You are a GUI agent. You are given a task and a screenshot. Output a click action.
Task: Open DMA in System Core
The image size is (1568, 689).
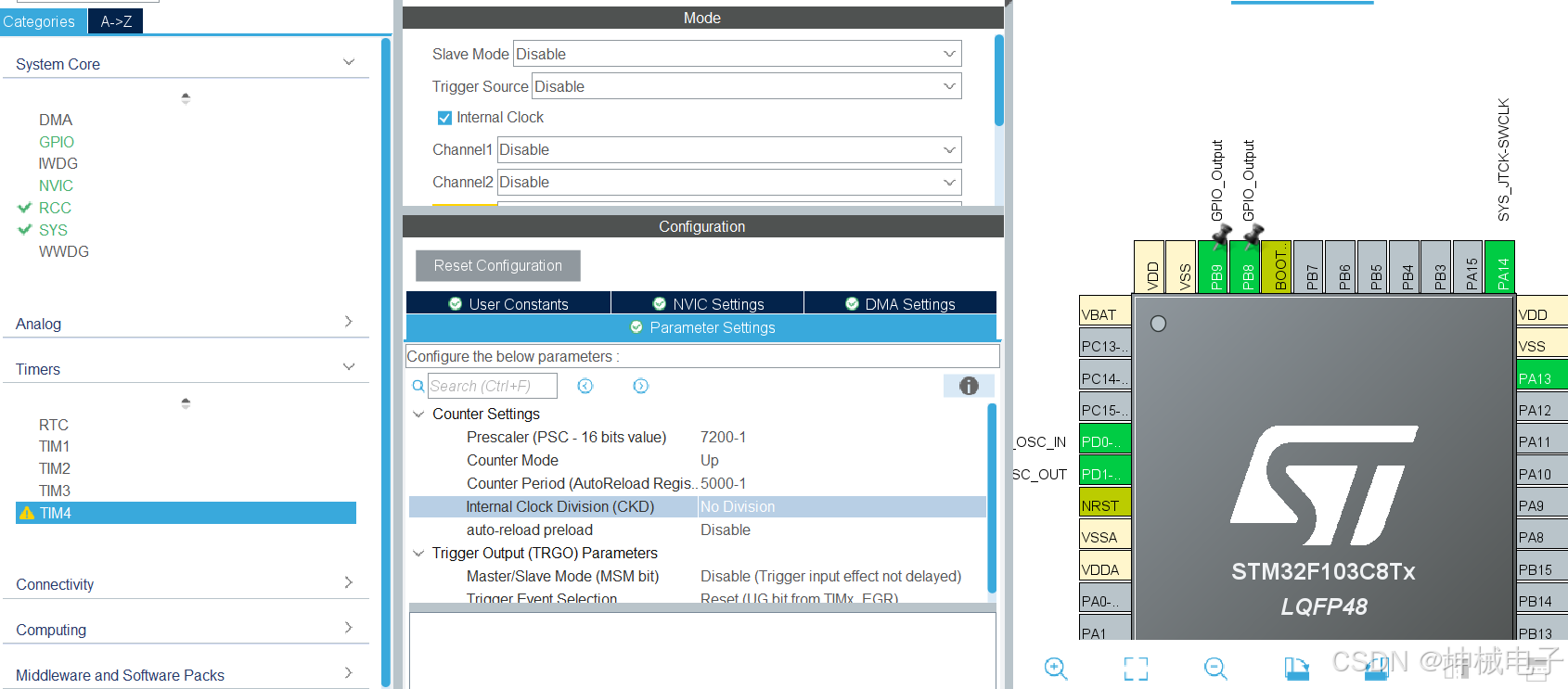coord(56,120)
